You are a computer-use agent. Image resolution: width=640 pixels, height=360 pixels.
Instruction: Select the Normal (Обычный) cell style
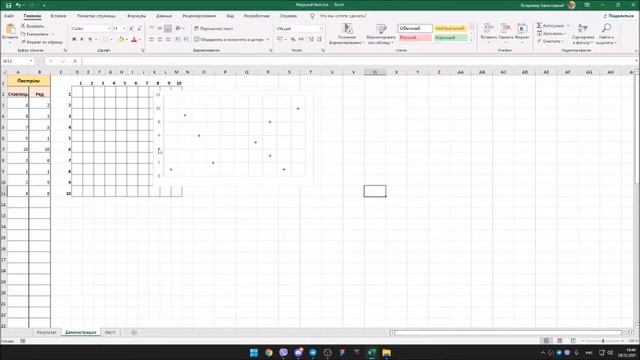coord(415,28)
